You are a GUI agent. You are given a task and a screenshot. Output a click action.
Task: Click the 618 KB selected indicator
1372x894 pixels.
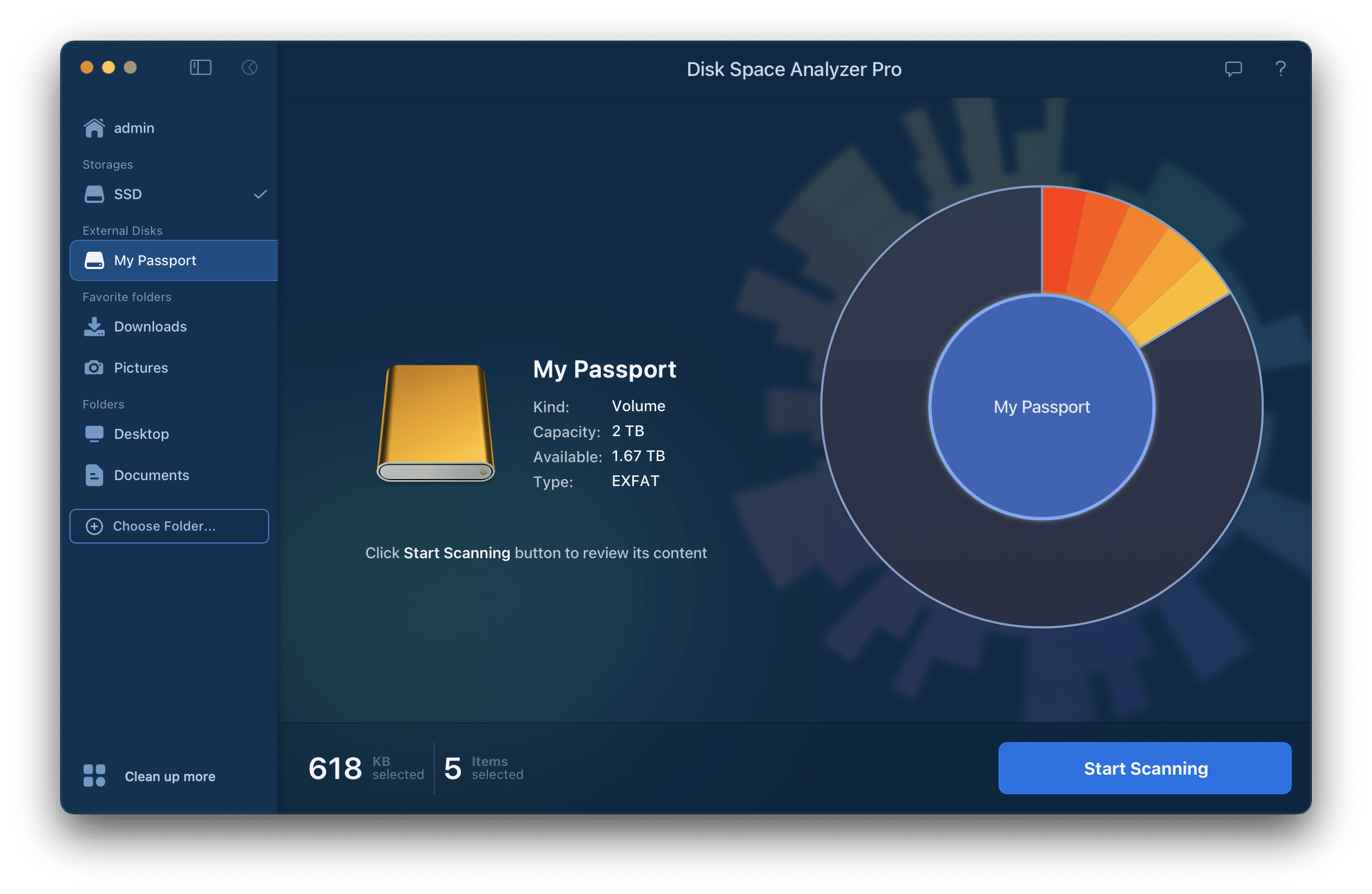(x=366, y=769)
